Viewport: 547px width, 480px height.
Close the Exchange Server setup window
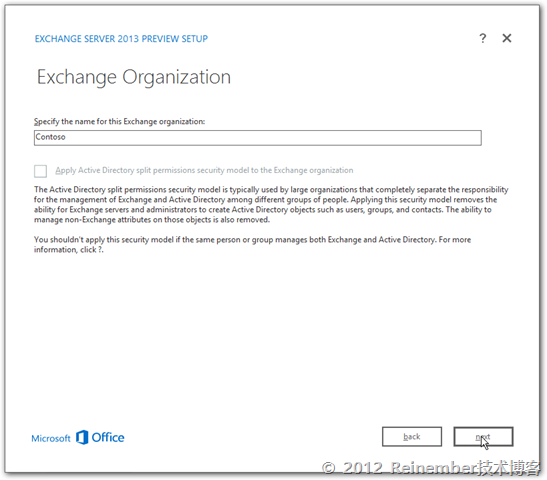[x=507, y=38]
